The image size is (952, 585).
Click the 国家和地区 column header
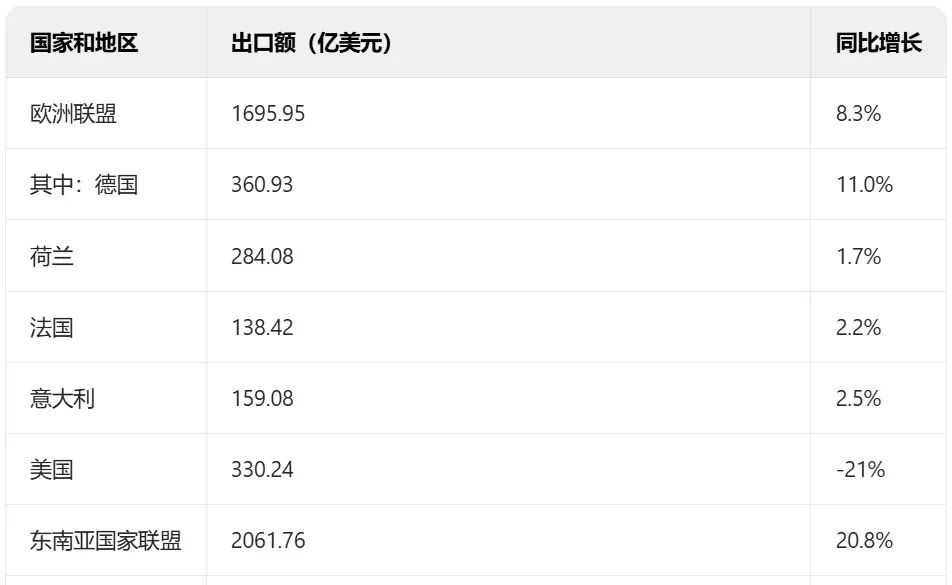click(x=84, y=43)
